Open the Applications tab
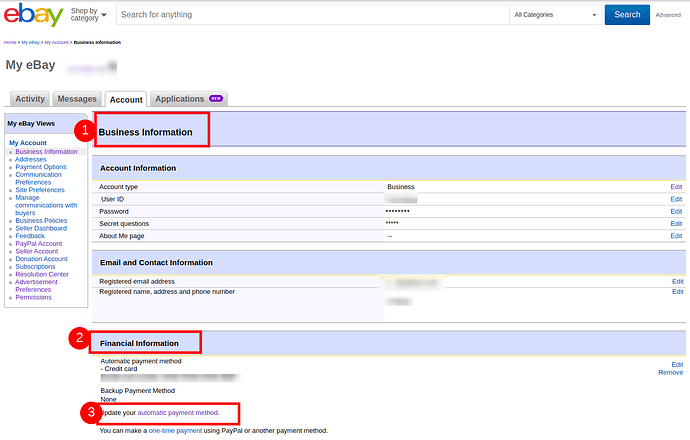 188,99
